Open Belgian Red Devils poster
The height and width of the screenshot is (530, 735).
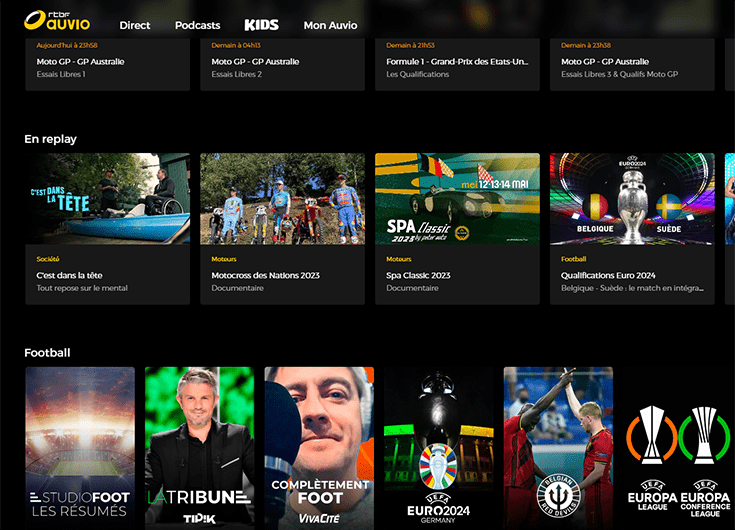pyautogui.click(x=558, y=448)
